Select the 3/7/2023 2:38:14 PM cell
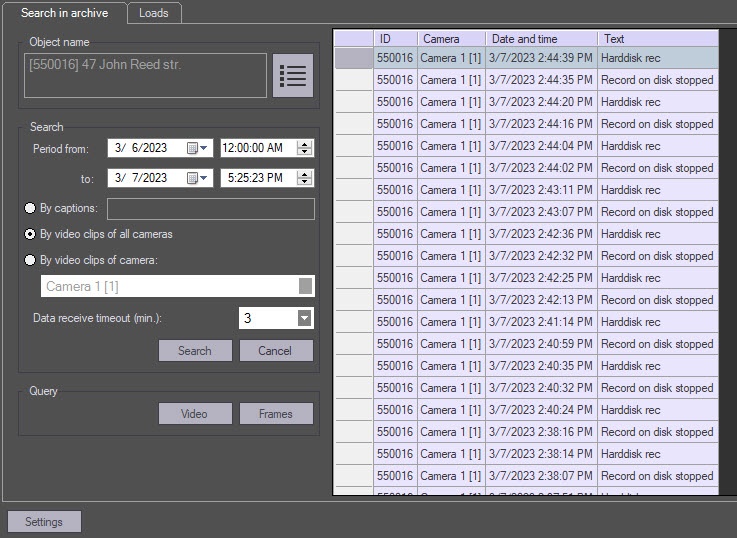This screenshot has width=737, height=538. click(x=541, y=454)
